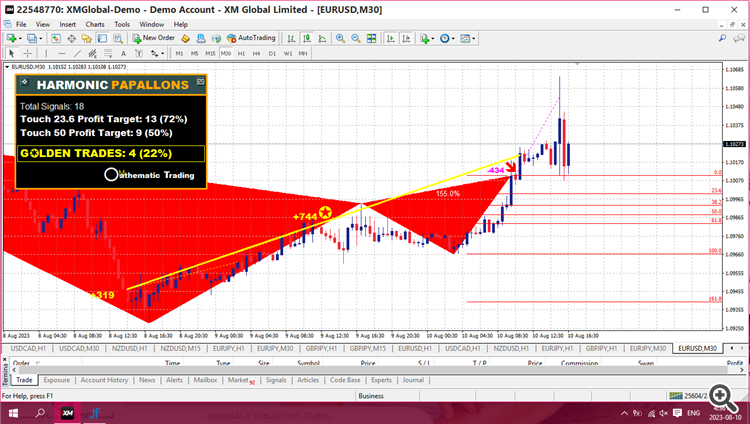The image size is (750, 424).
Task: Switch chart to candlesticks type
Action: pyautogui.click(x=307, y=38)
